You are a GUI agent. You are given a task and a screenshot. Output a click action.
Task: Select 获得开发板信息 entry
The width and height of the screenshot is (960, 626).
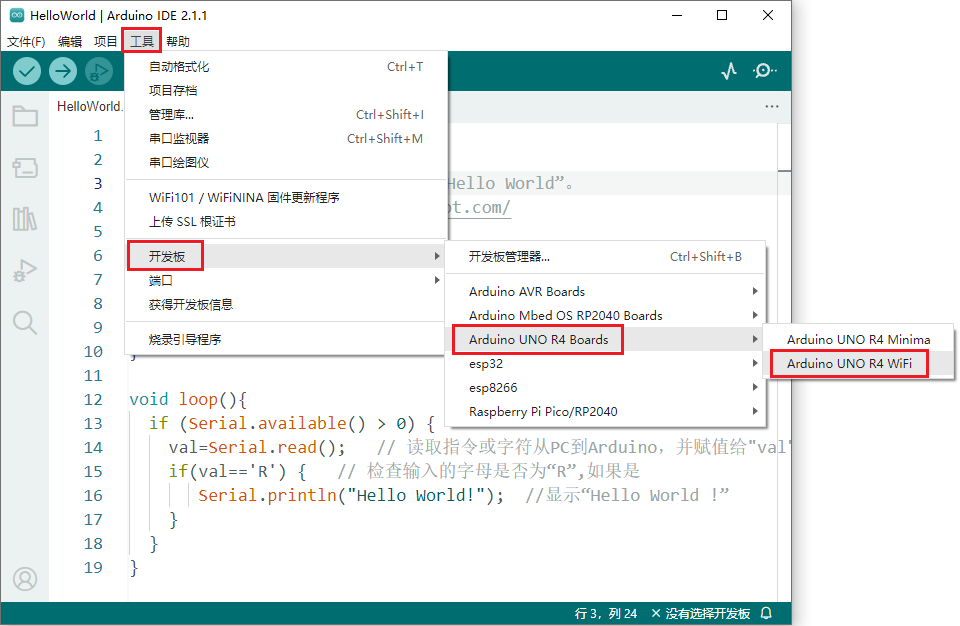coord(286,304)
